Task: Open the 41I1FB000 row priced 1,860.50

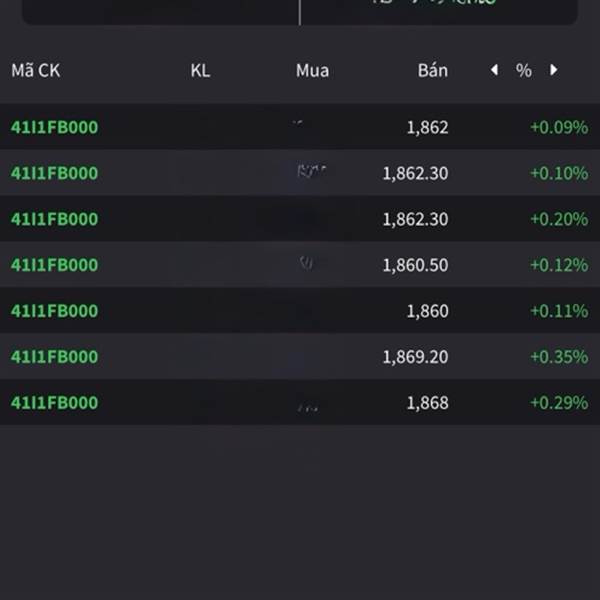Action: pos(55,265)
